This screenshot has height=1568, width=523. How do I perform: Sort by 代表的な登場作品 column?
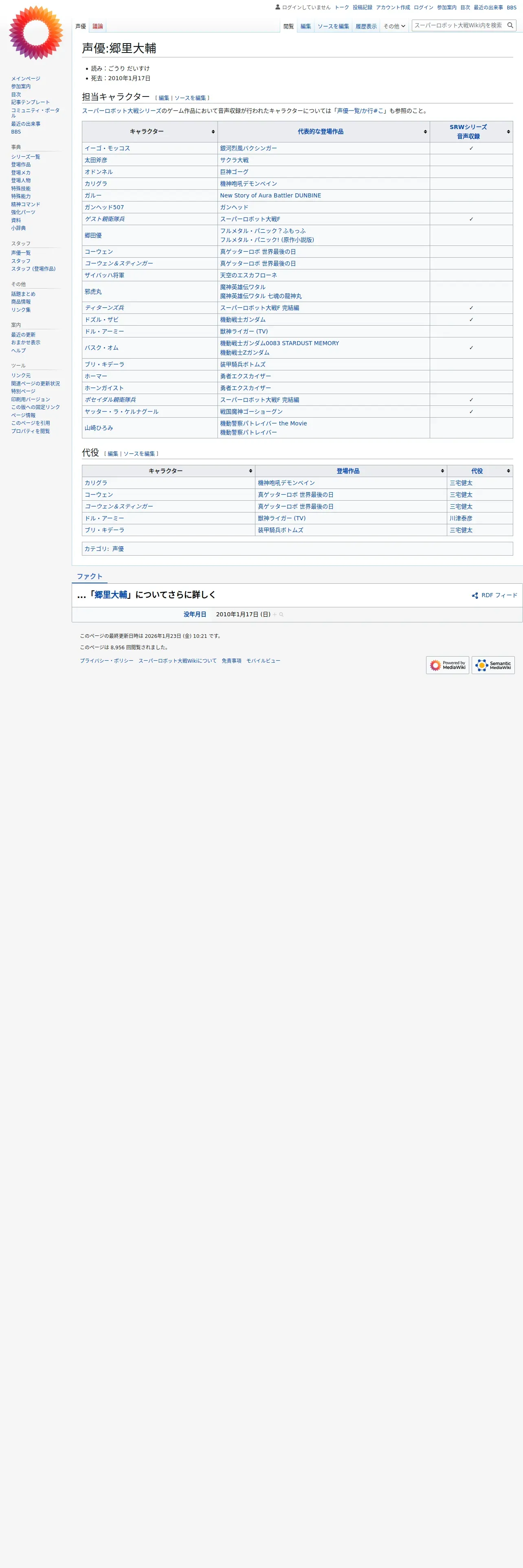click(324, 131)
